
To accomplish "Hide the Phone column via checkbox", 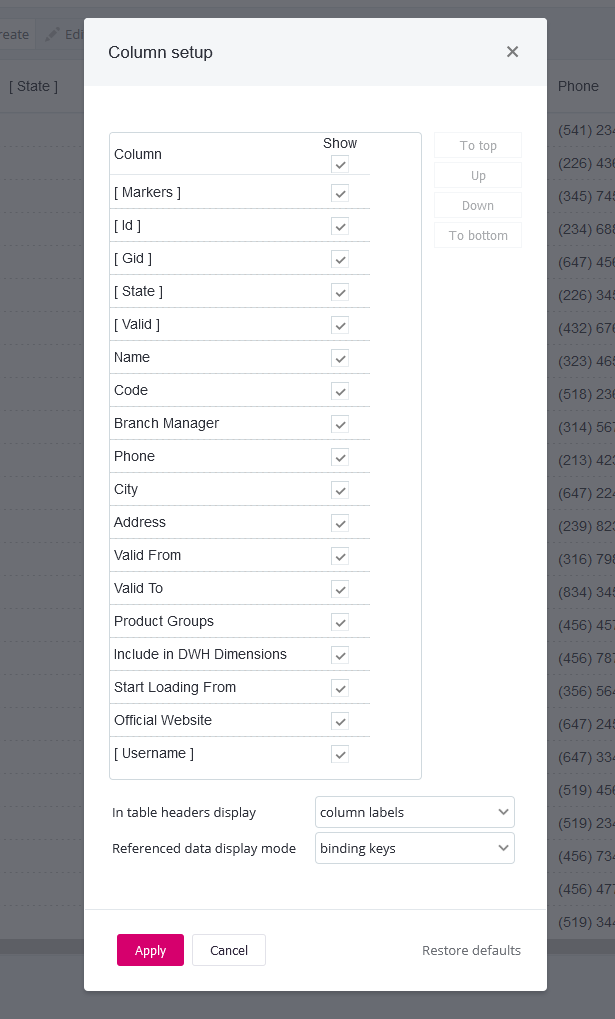I will 340,458.
